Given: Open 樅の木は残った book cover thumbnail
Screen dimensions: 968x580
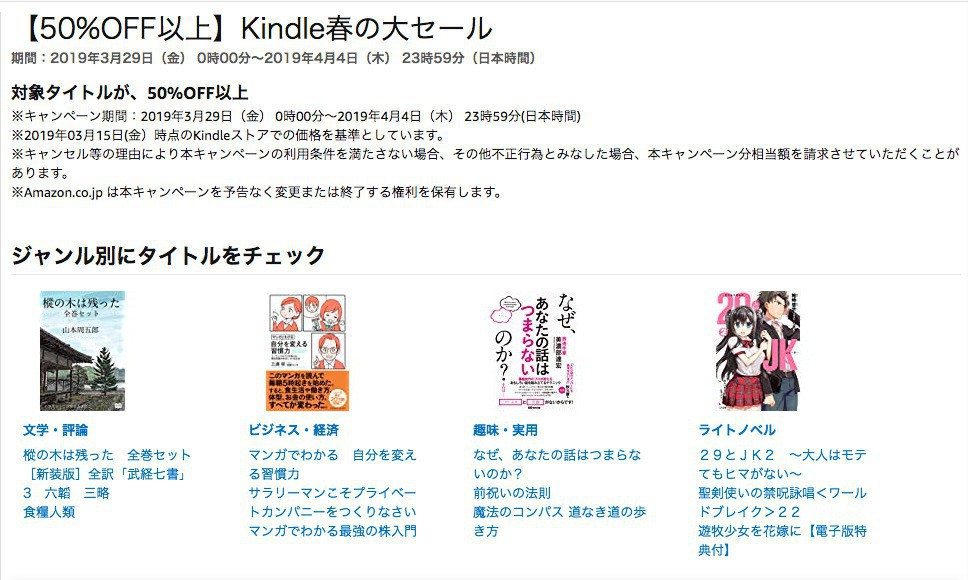Looking at the screenshot, I should click(x=82, y=350).
